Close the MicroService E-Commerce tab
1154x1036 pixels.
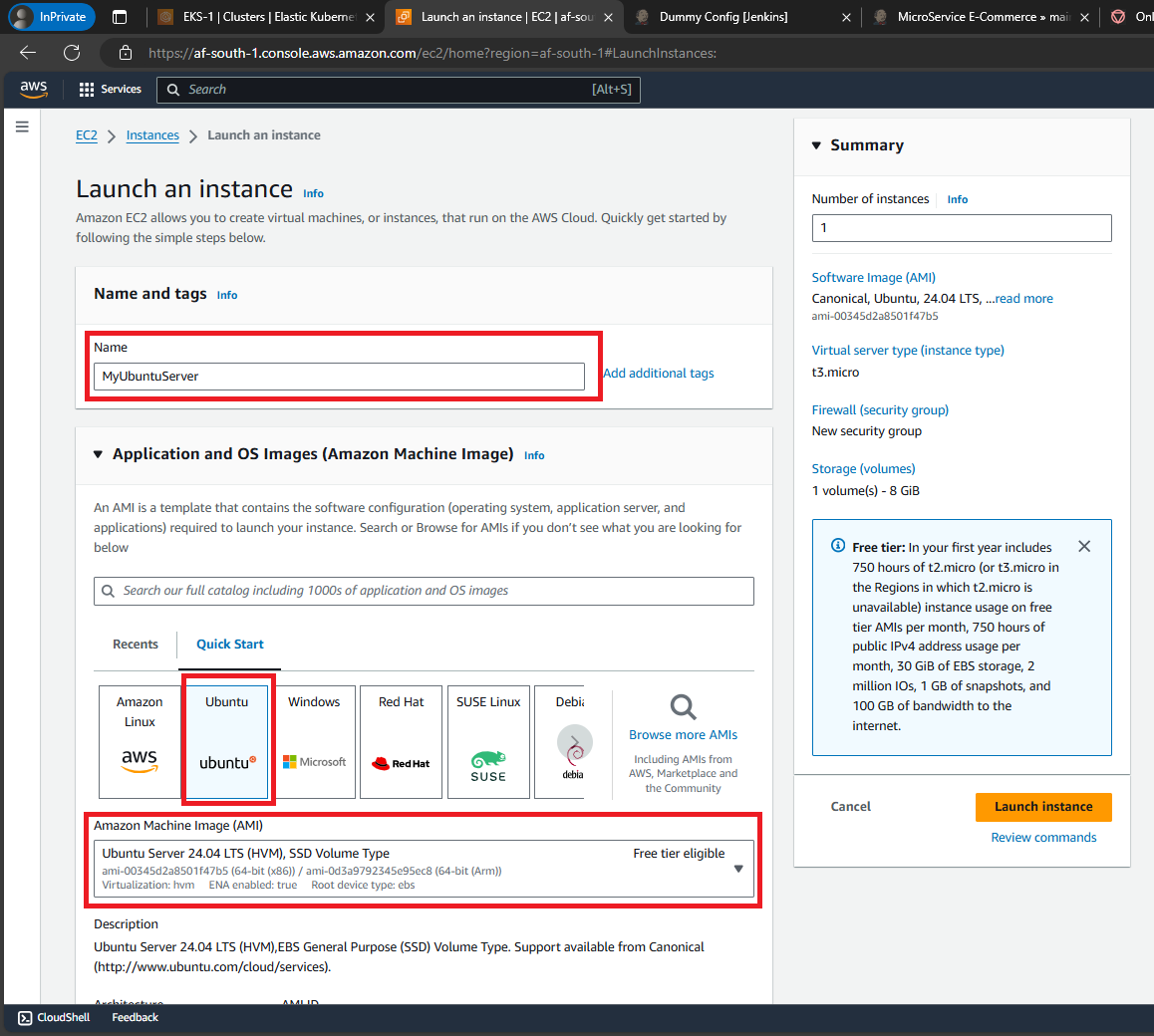coord(1084,17)
